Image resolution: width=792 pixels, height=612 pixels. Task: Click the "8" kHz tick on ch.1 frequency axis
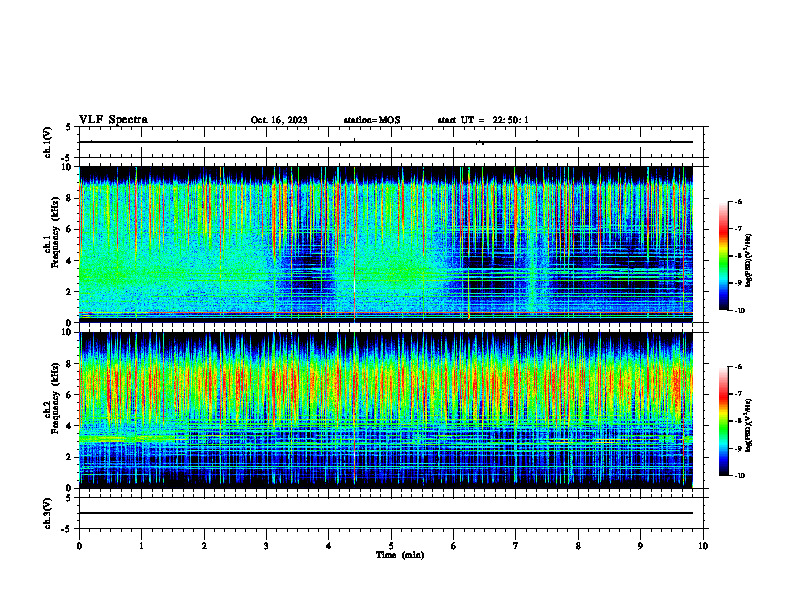(x=70, y=198)
